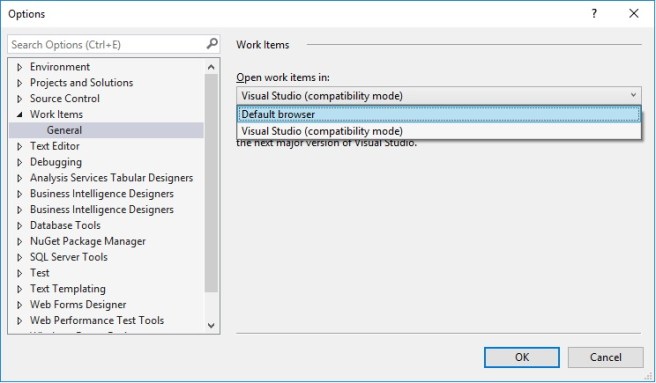Screen dimensions: 656x383
Task: Click the search magnifier icon
Action: coord(212,44)
